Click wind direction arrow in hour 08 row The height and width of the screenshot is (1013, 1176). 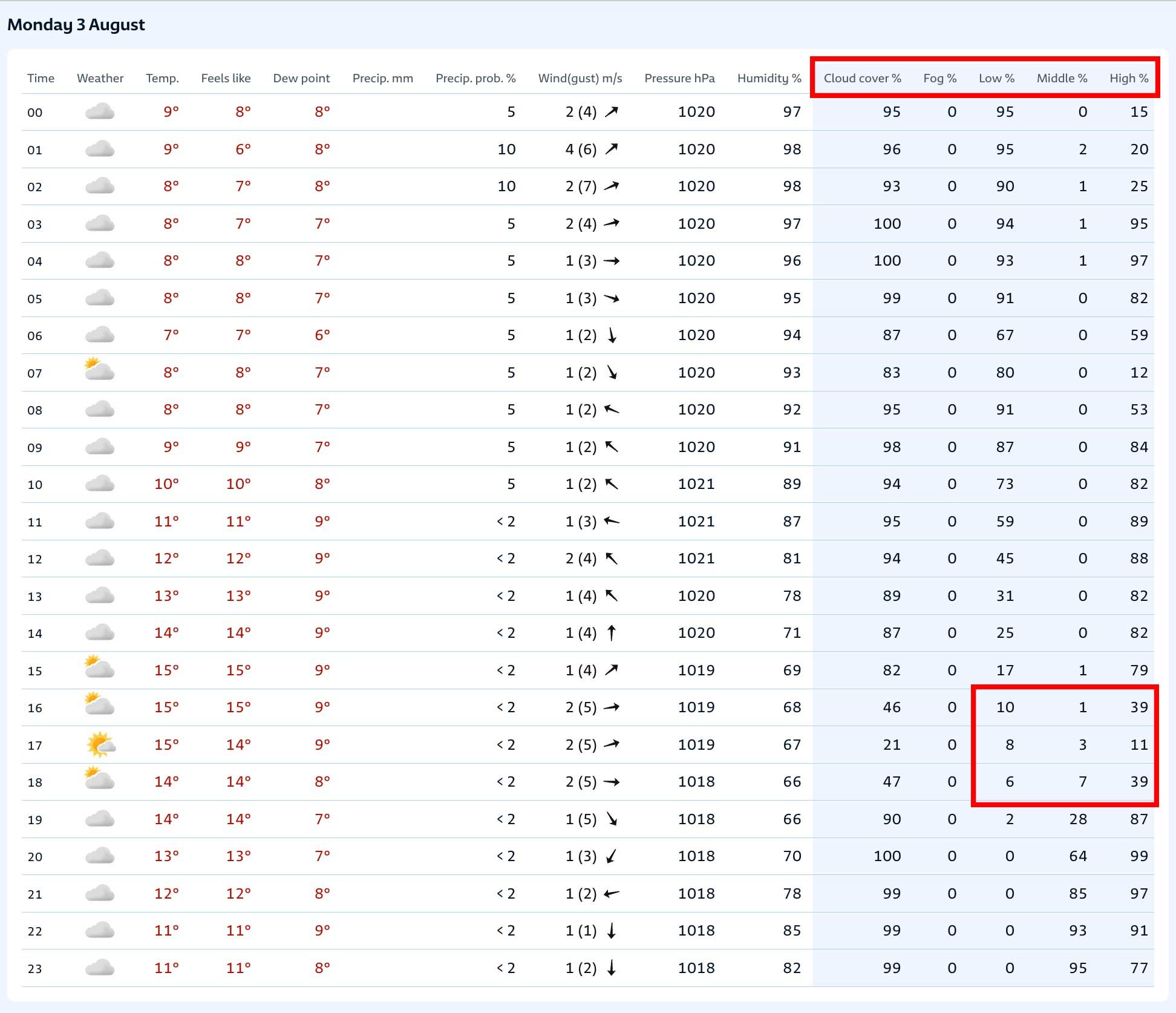[612, 410]
